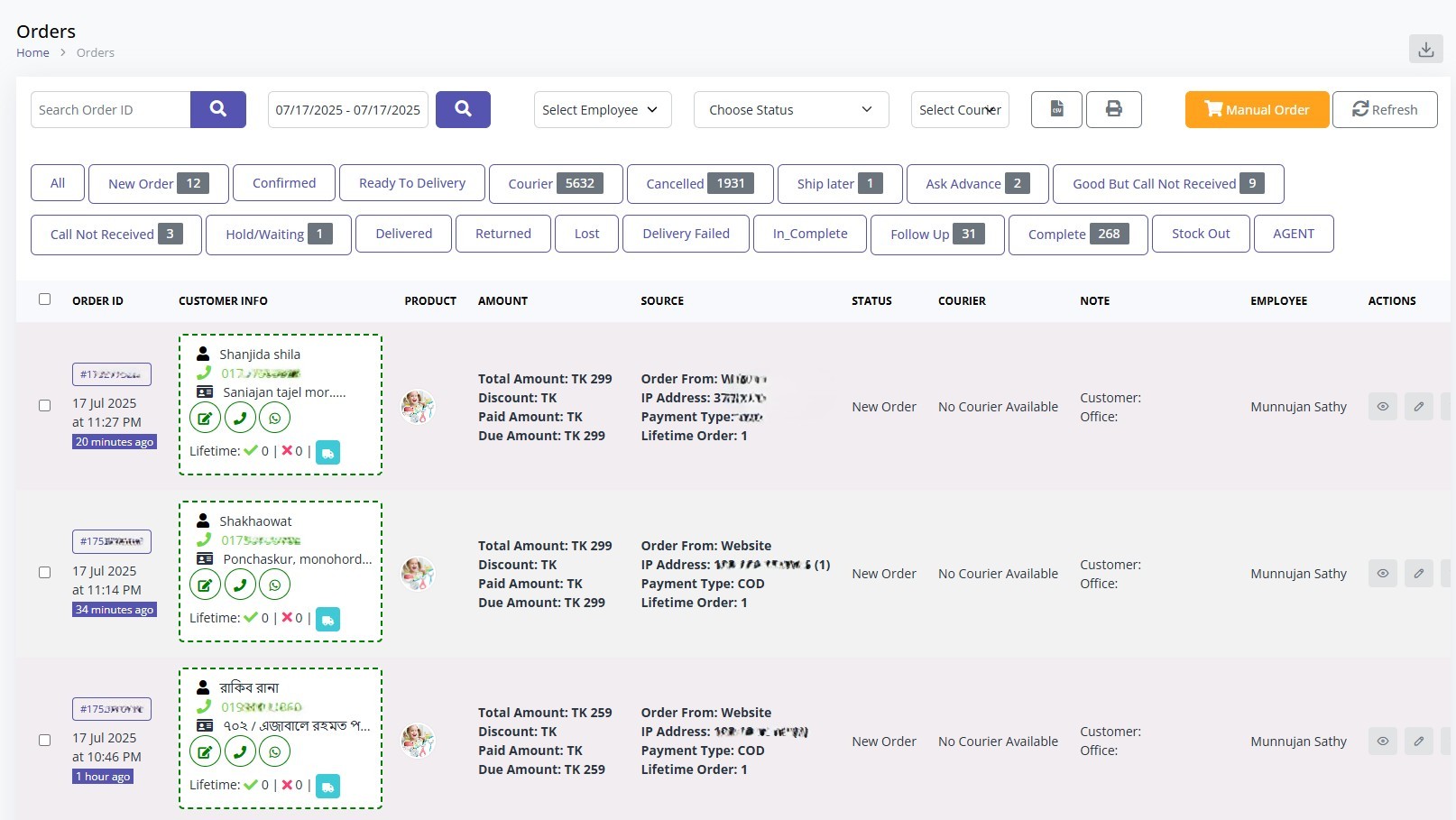
Task: Expand the Choose Status dropdown
Action: [790, 109]
